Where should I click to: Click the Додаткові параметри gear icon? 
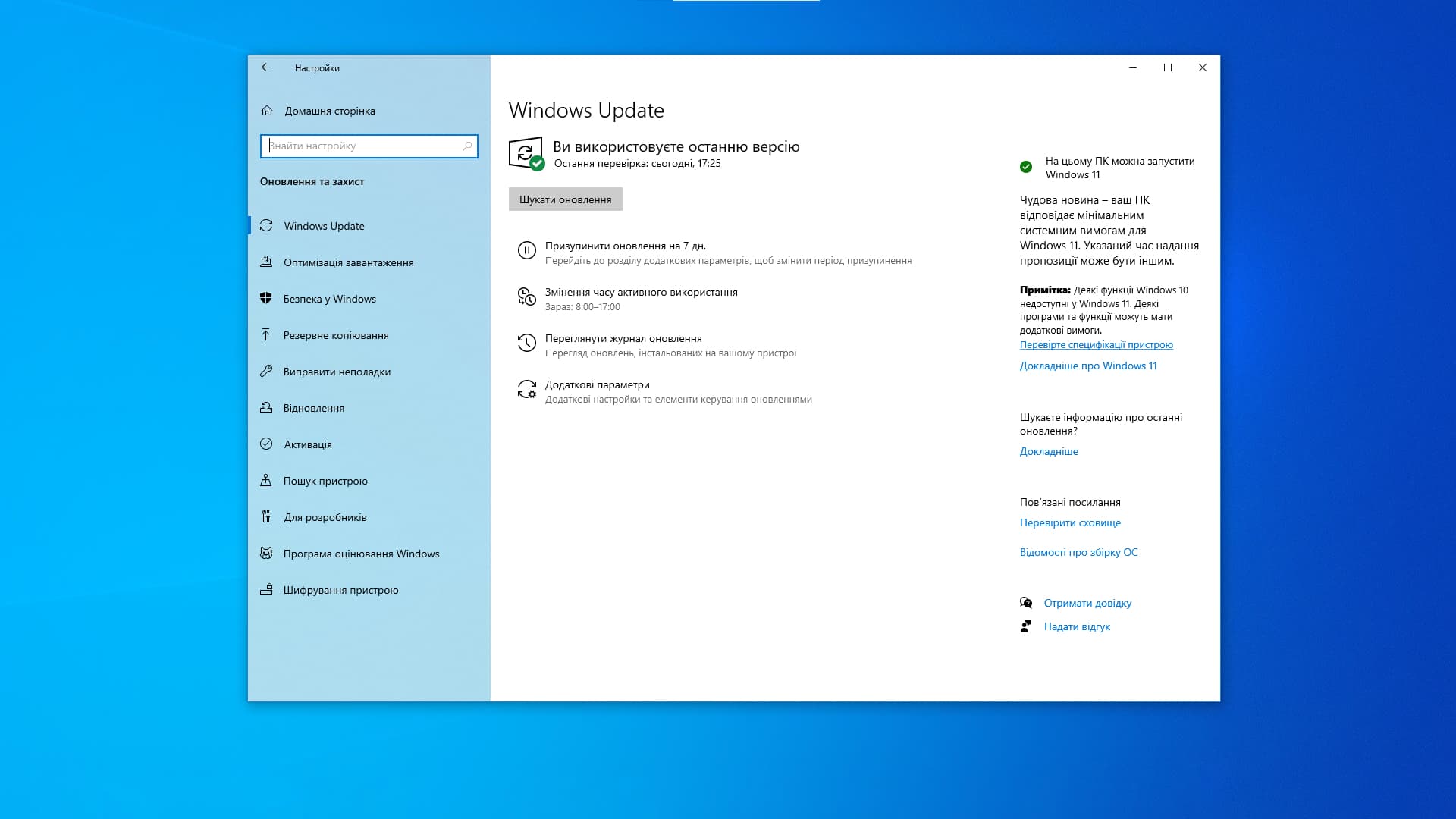point(526,390)
